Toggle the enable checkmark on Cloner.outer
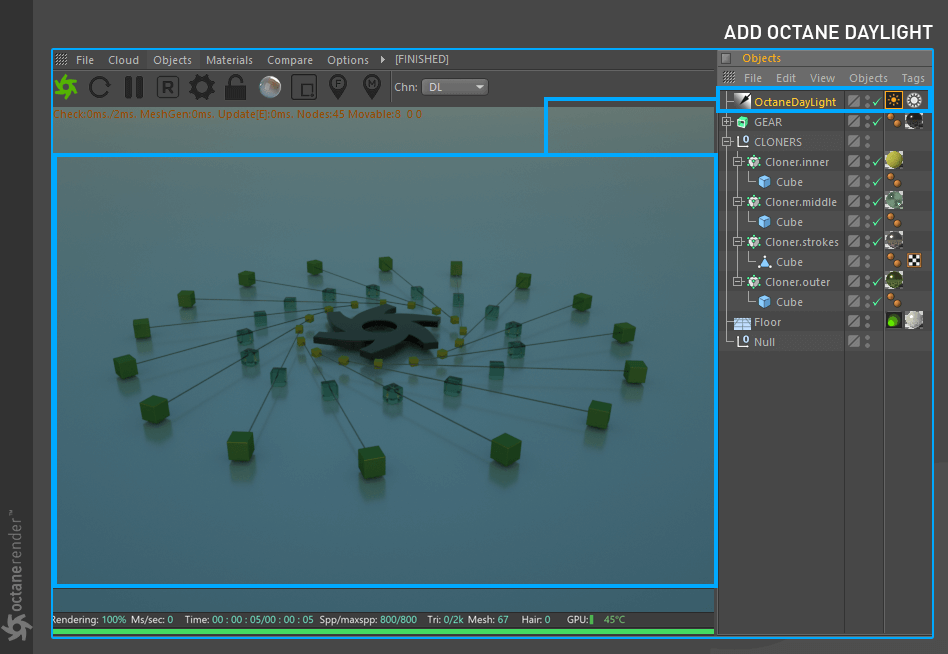This screenshot has height=654, width=948. point(877,282)
